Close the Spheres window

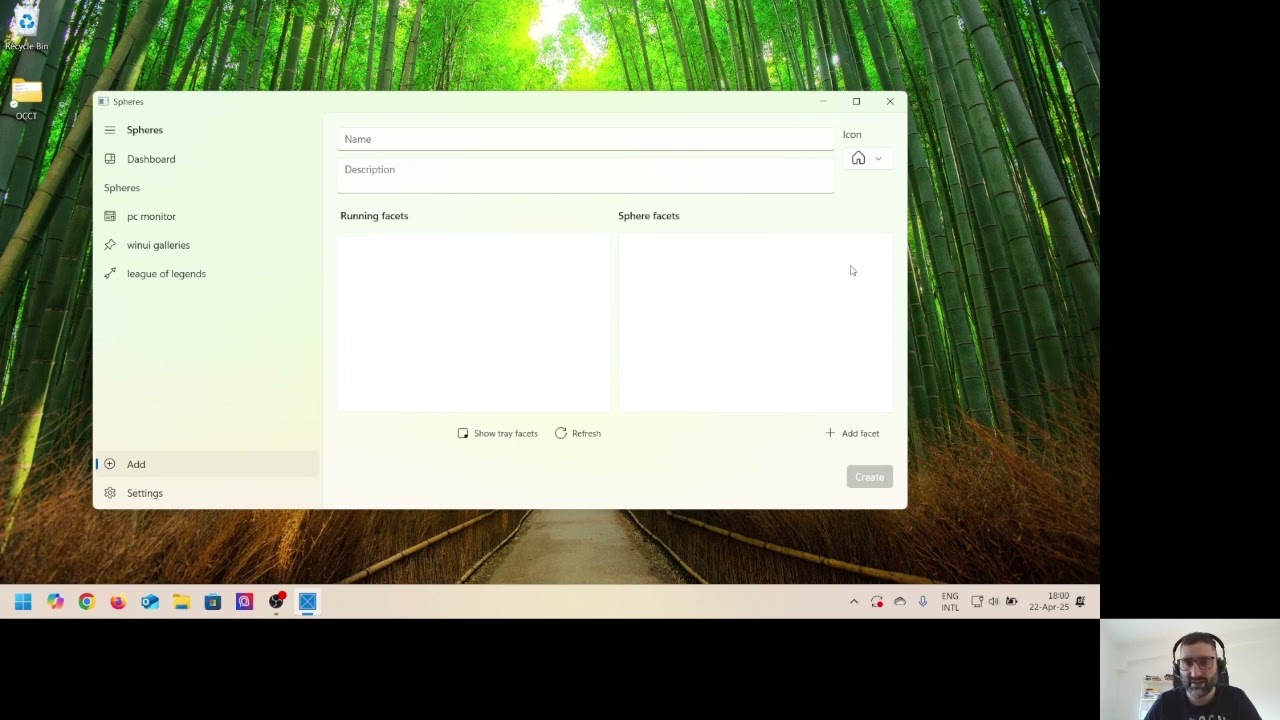(890, 101)
